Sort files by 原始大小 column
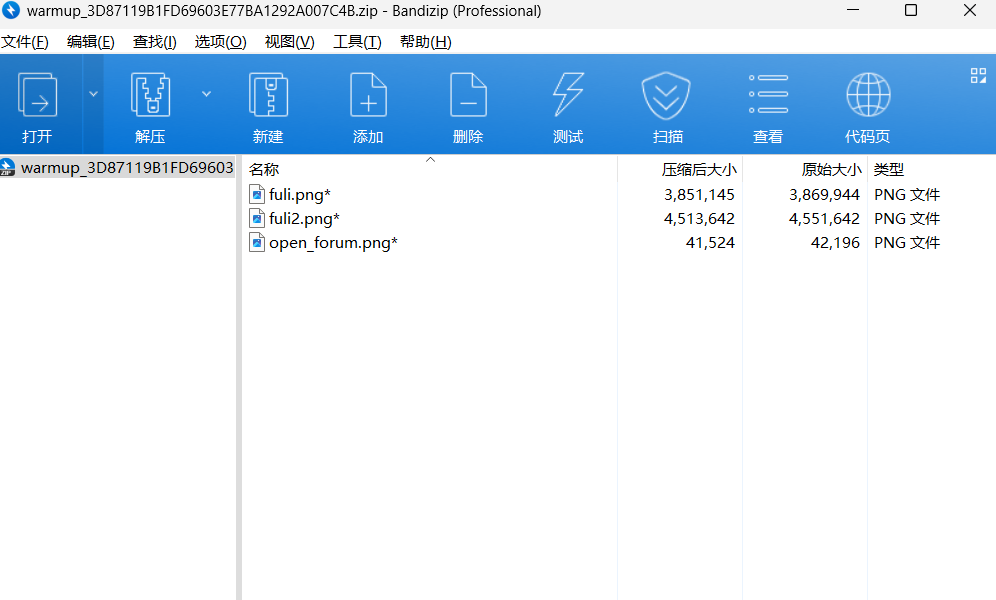The width and height of the screenshot is (996, 600). coord(829,168)
